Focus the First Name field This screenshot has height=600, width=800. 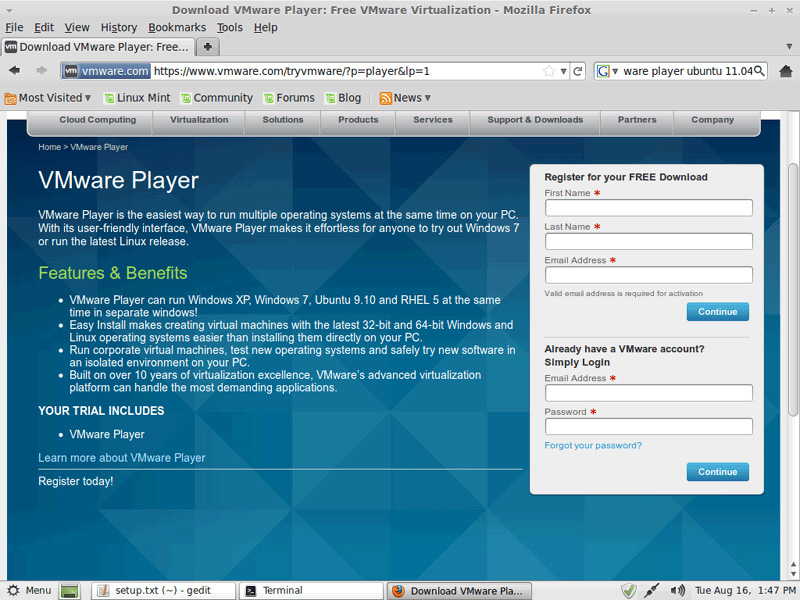tap(648, 208)
